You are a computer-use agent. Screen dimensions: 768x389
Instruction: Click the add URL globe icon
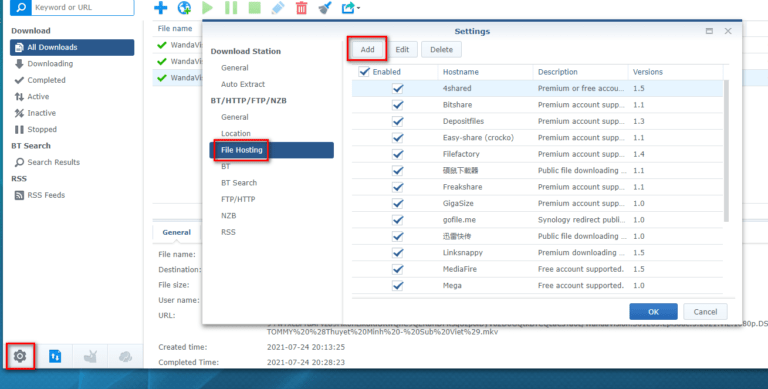[184, 7]
